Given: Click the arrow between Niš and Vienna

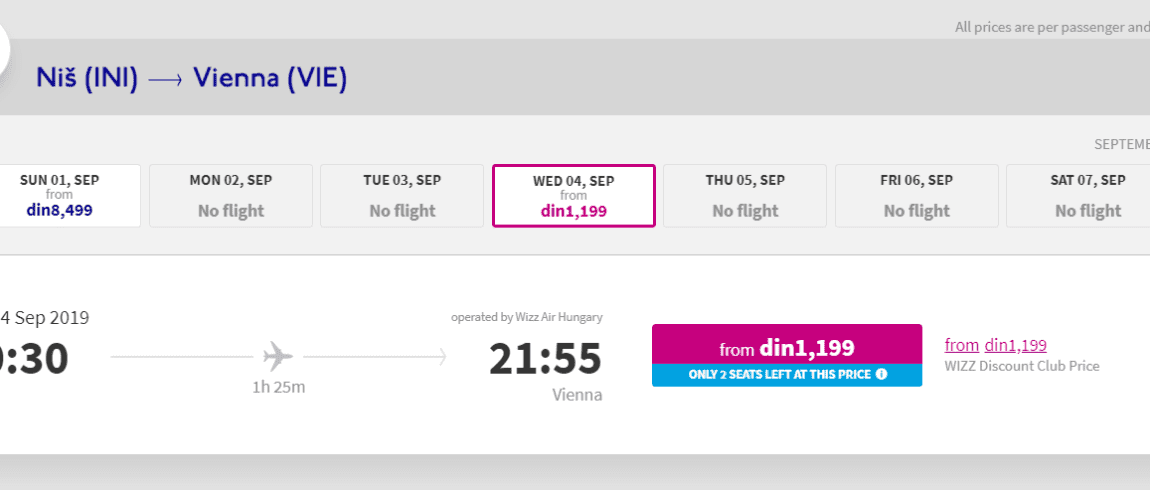Looking at the screenshot, I should (165, 79).
